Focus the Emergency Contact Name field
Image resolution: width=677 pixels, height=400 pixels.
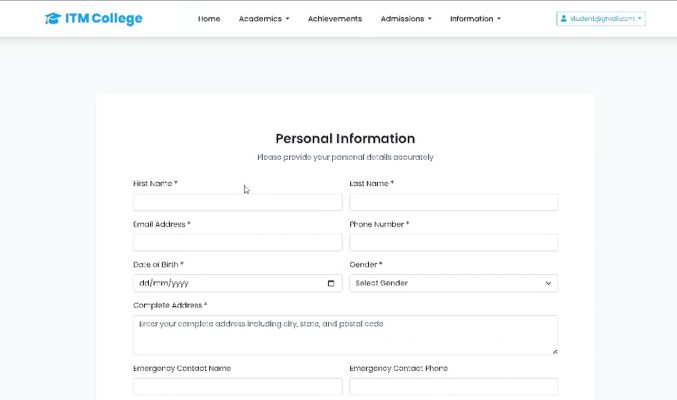point(237,387)
